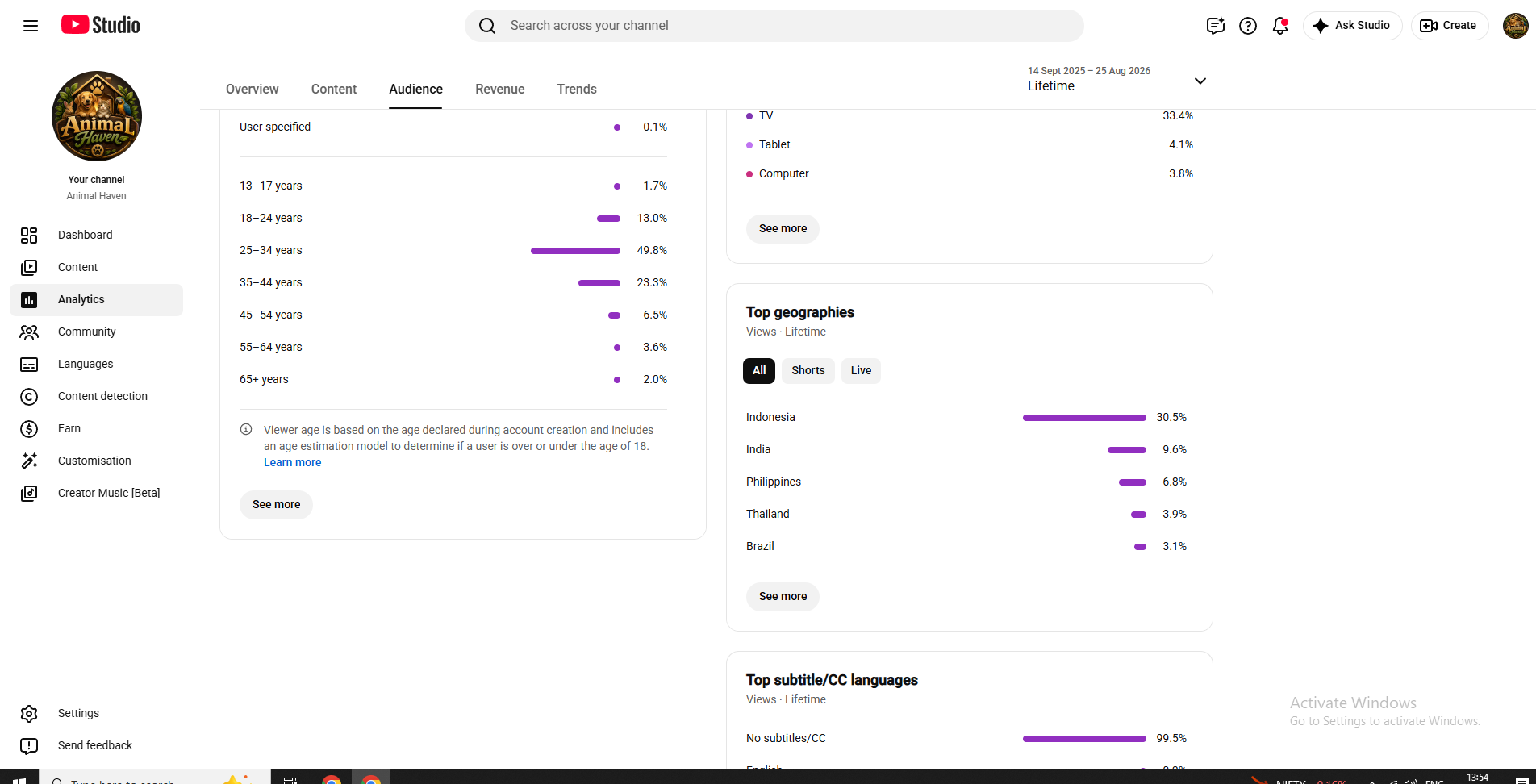Select the Audience tab
Image resolution: width=1536 pixels, height=784 pixels.
(415, 90)
